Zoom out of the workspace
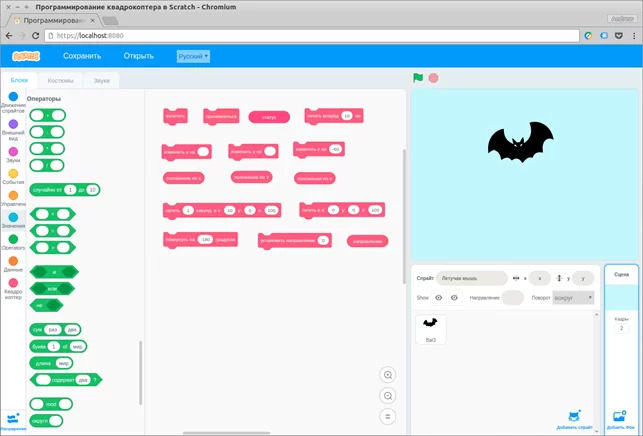 [388, 395]
